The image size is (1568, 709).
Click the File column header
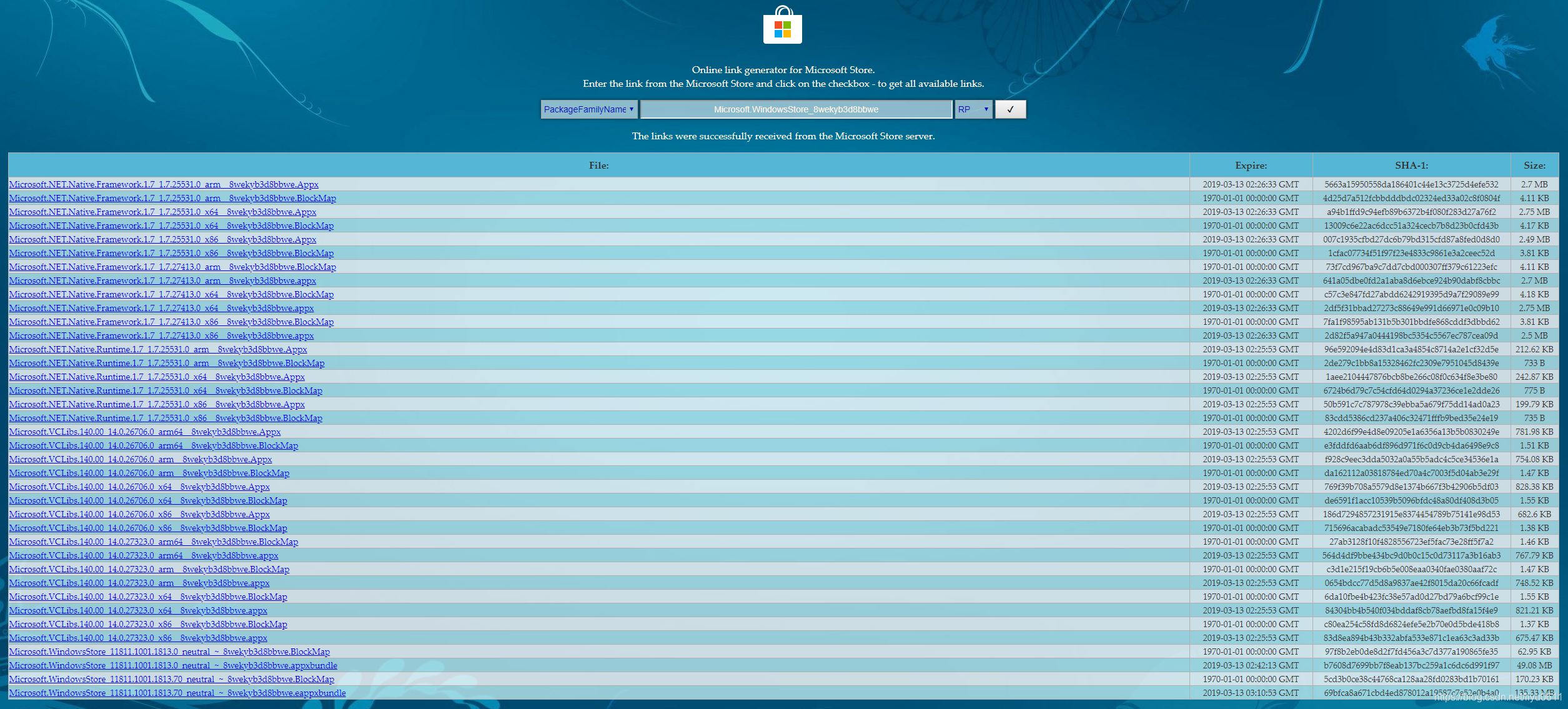coord(598,166)
